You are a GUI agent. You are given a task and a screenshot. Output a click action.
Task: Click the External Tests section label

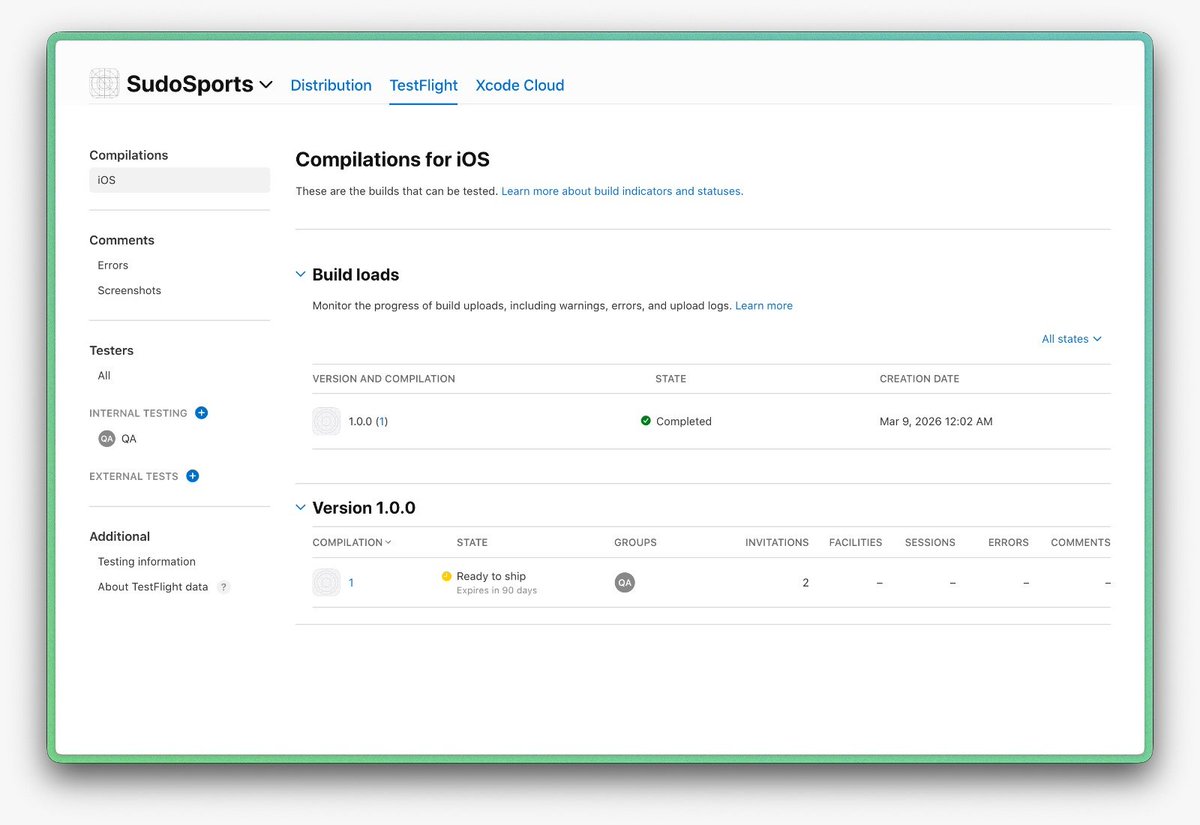(x=134, y=476)
